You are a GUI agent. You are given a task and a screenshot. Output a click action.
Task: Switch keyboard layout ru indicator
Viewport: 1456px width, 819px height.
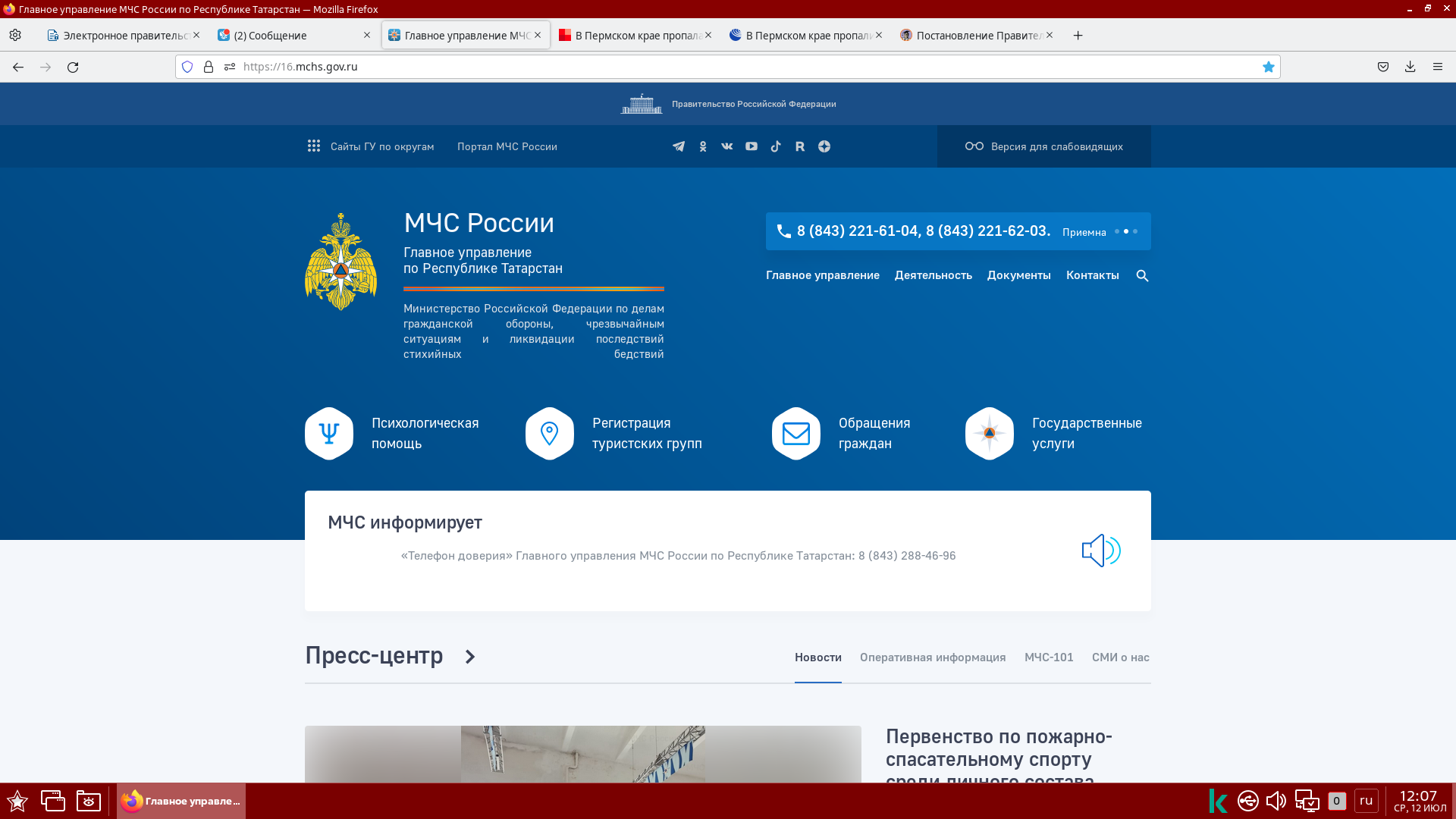[x=1367, y=801]
